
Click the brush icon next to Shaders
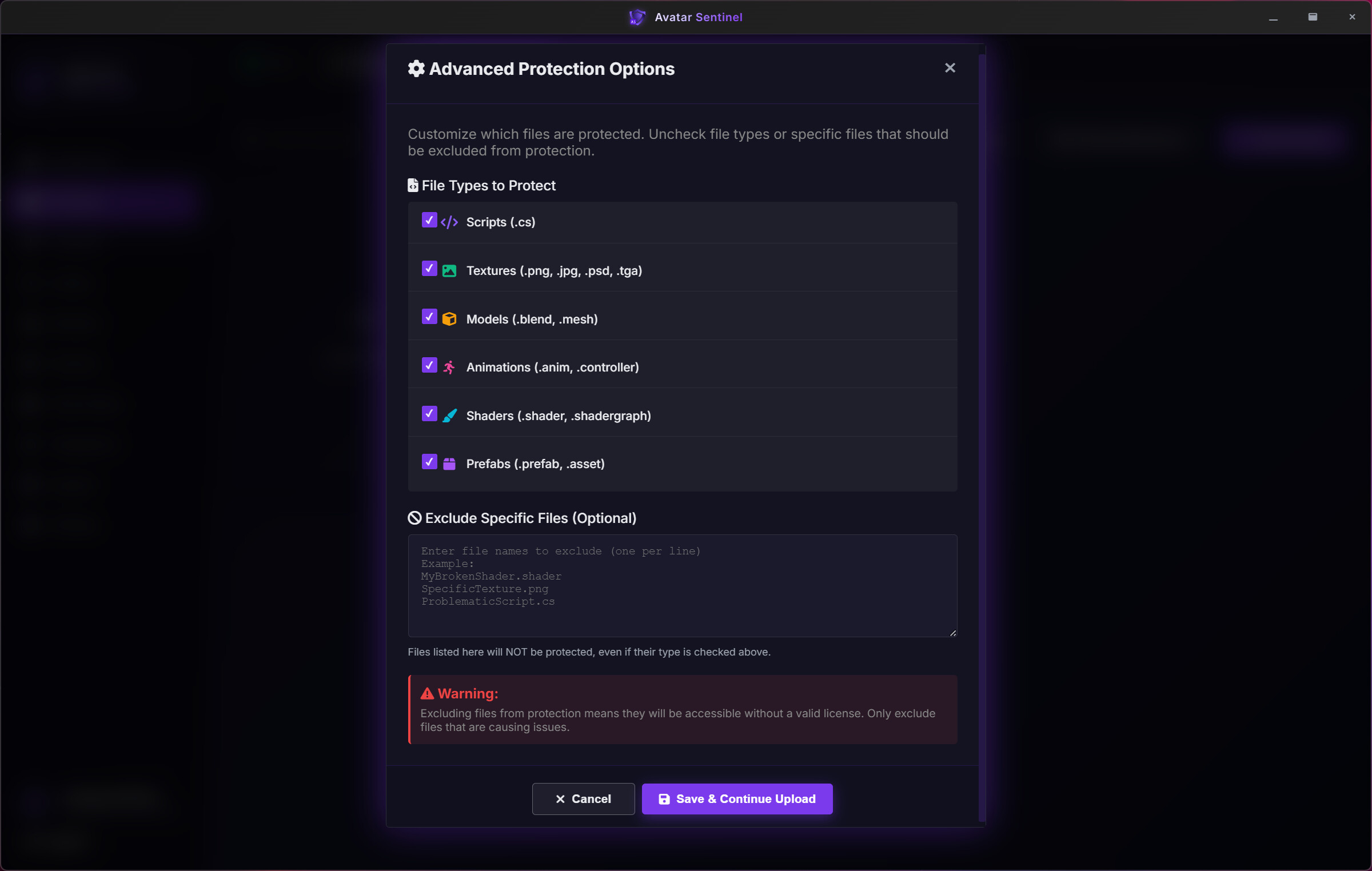coord(449,415)
